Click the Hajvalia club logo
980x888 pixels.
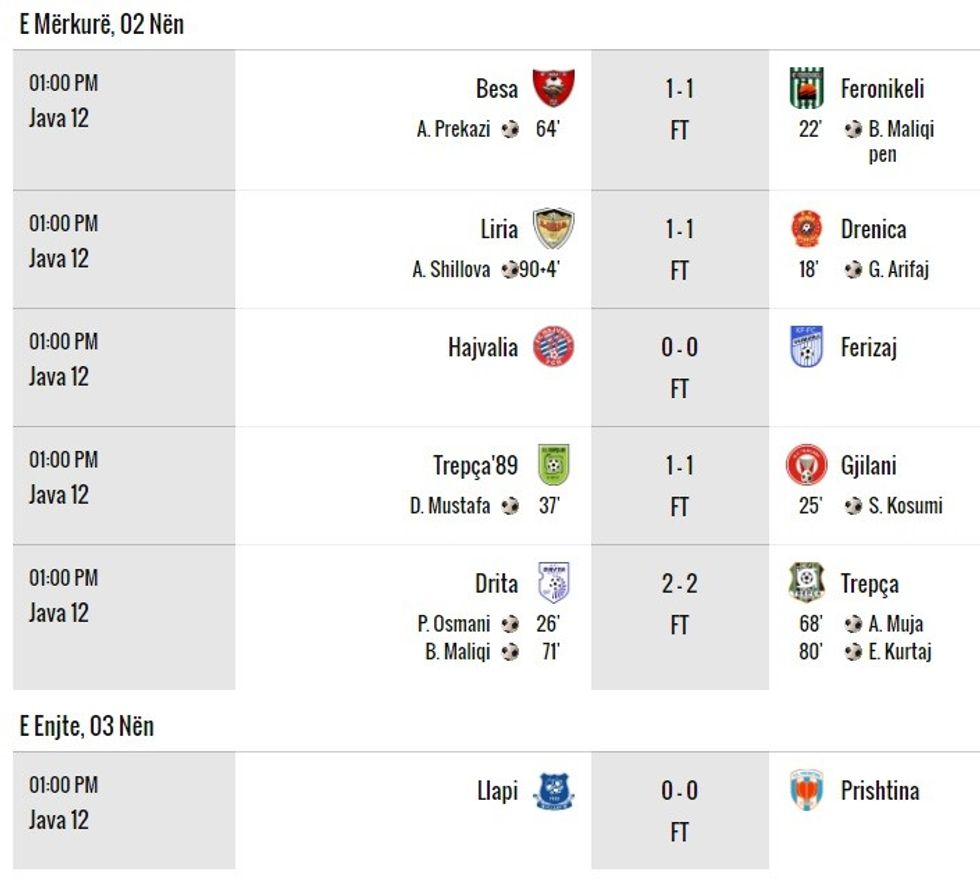(x=553, y=347)
